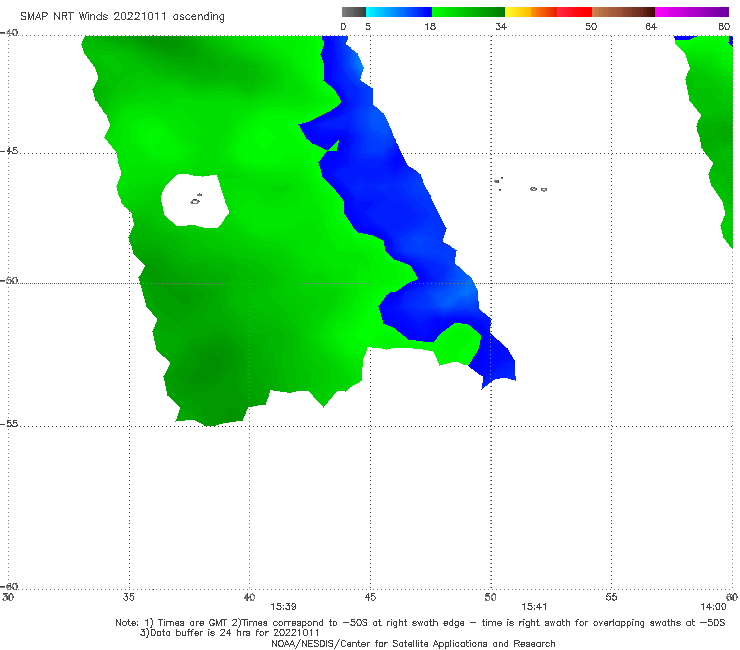Select the '35' longitude label on bottom axis
This screenshot has height=650, width=740.
click(x=128, y=597)
